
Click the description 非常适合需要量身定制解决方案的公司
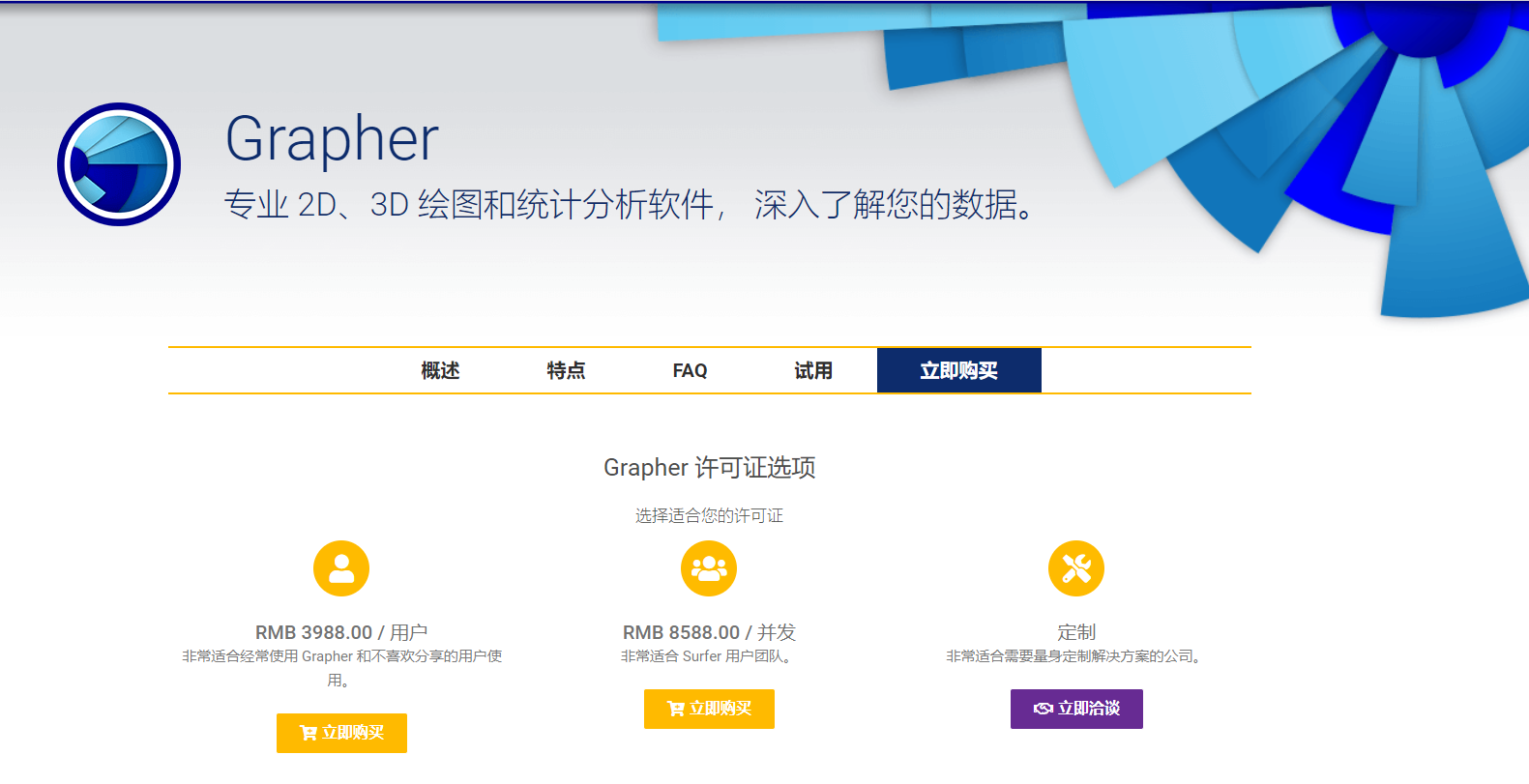tap(1076, 656)
